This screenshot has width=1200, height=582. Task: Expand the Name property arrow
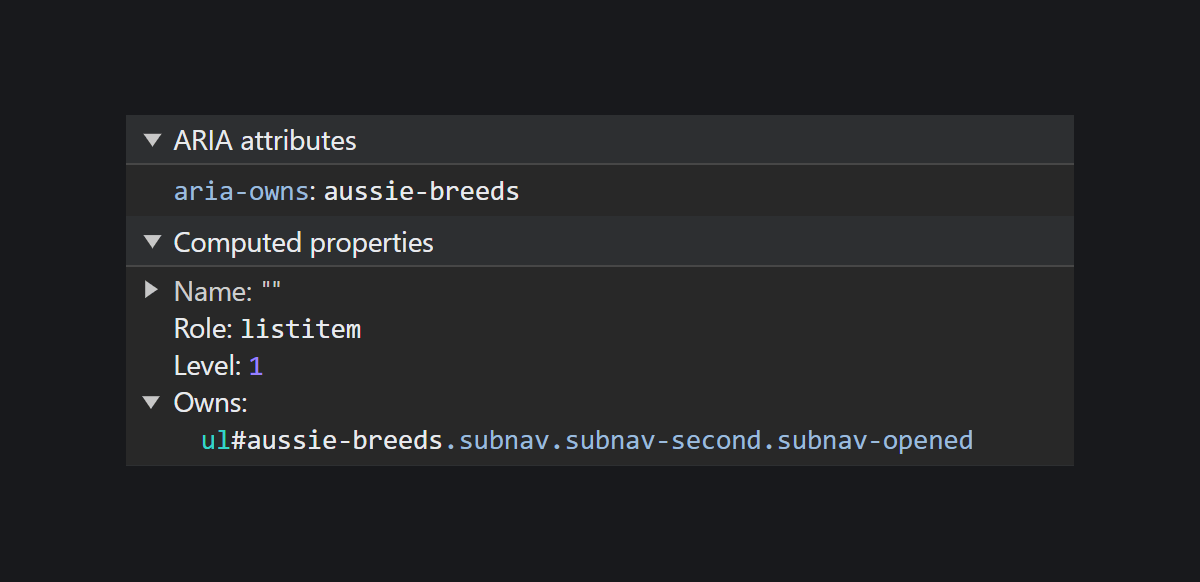[x=151, y=291]
